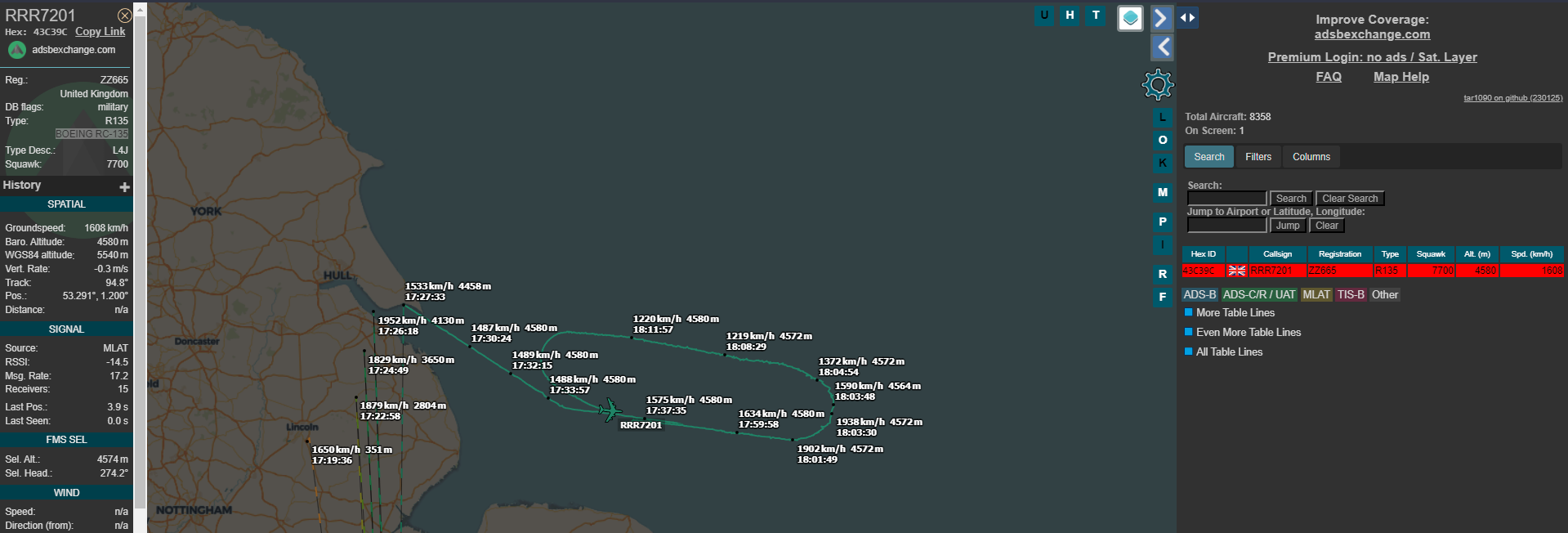Click the ADS-B legend swatch
Image resolution: width=1568 pixels, height=533 pixels.
coord(1200,294)
